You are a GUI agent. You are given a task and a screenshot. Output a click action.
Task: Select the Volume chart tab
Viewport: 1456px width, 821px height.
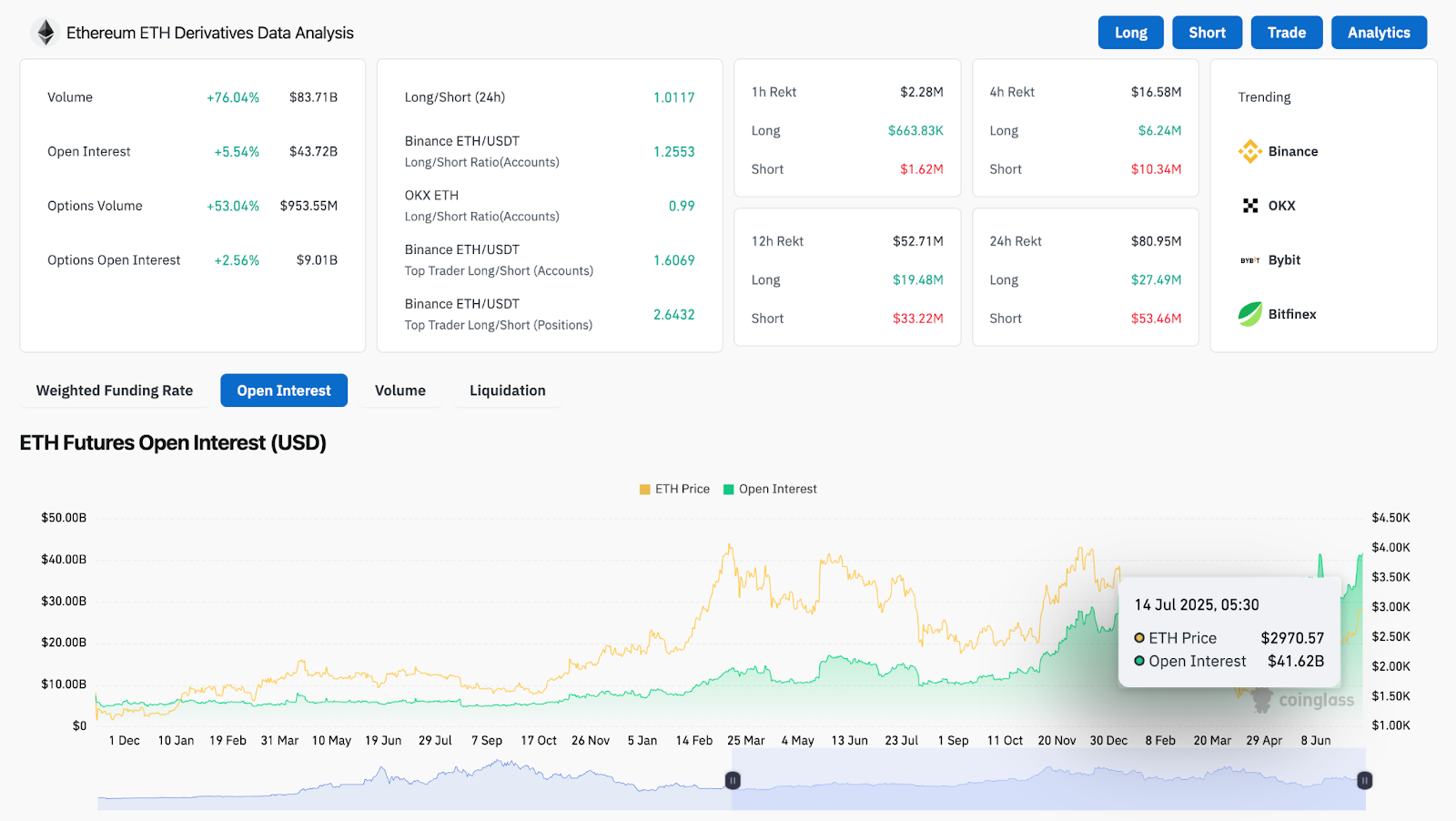pyautogui.click(x=400, y=390)
